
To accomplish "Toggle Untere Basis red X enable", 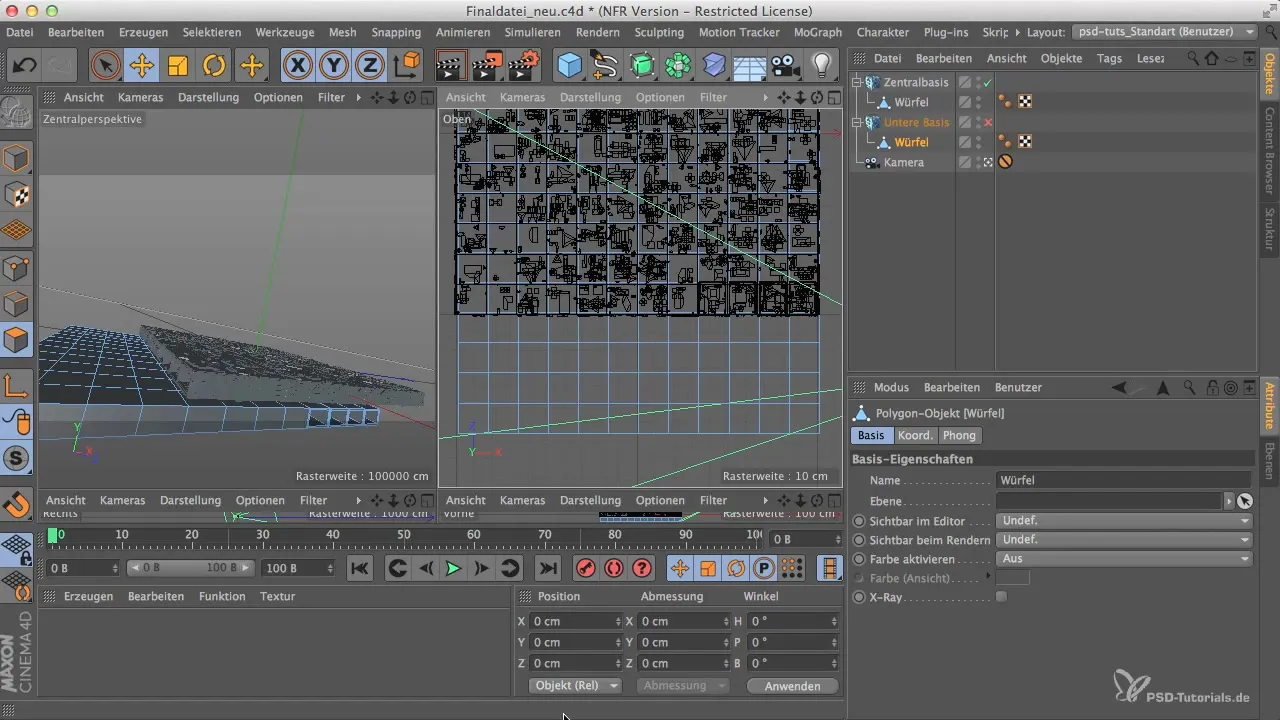I will click(x=988, y=122).
